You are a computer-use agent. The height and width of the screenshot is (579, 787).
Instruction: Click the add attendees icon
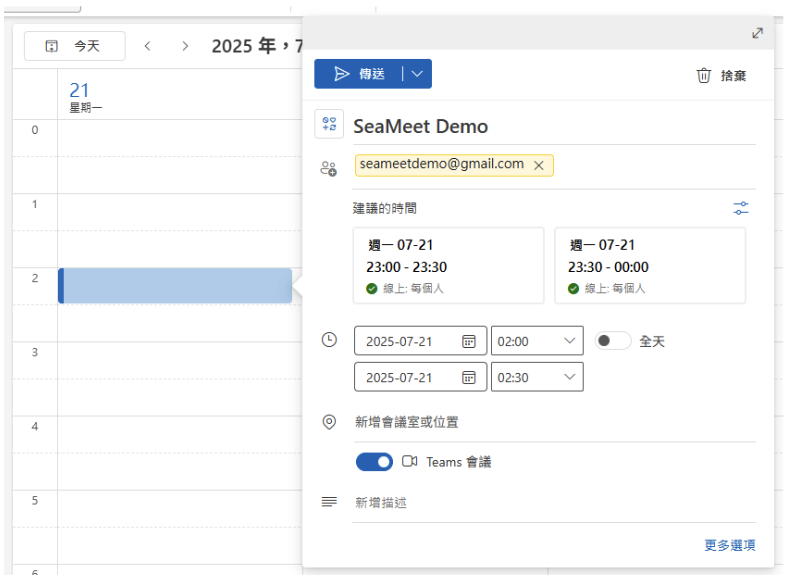click(x=329, y=169)
